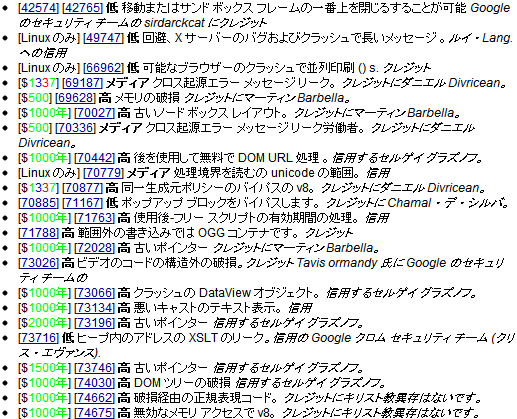Click the 'Tavis ormandy' credit text
Viewport: 517px width, 419px height.
[337, 263]
